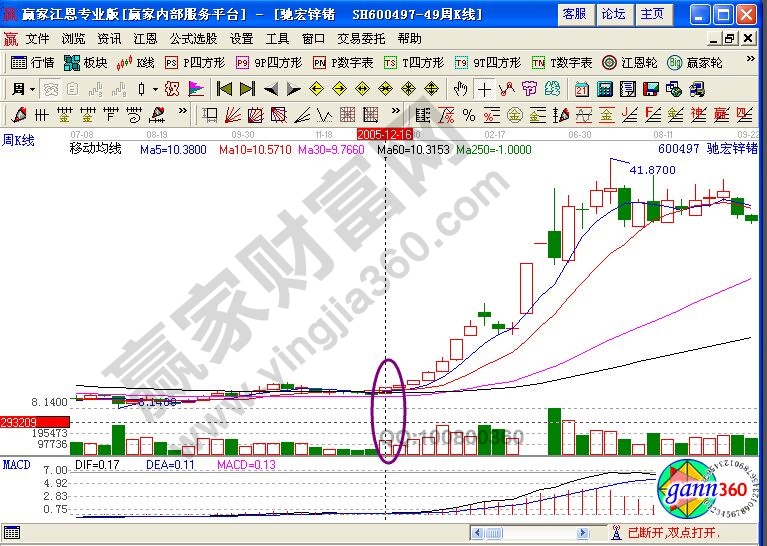Click the 周K线 chart label
This screenshot has height=546, width=767.
19,140
